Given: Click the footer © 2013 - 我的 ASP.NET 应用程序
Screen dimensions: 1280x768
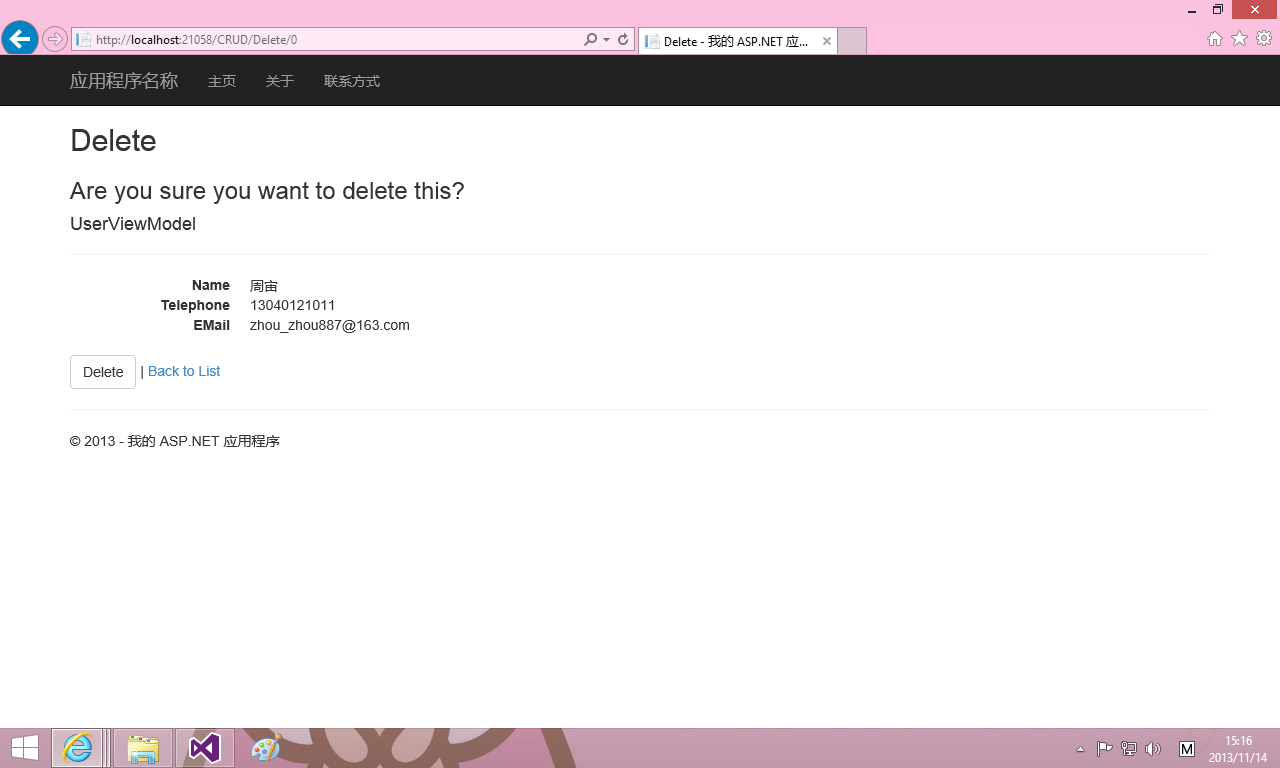Looking at the screenshot, I should pyautogui.click(x=175, y=441).
